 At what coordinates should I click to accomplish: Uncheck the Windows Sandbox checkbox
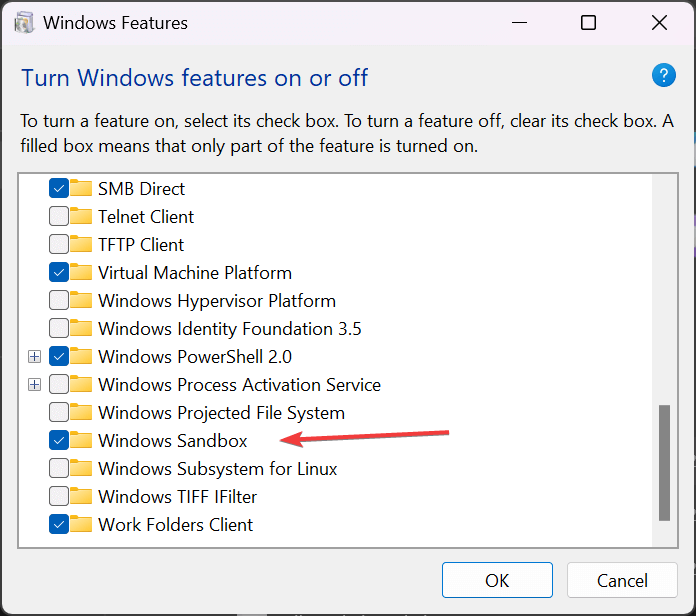59,440
